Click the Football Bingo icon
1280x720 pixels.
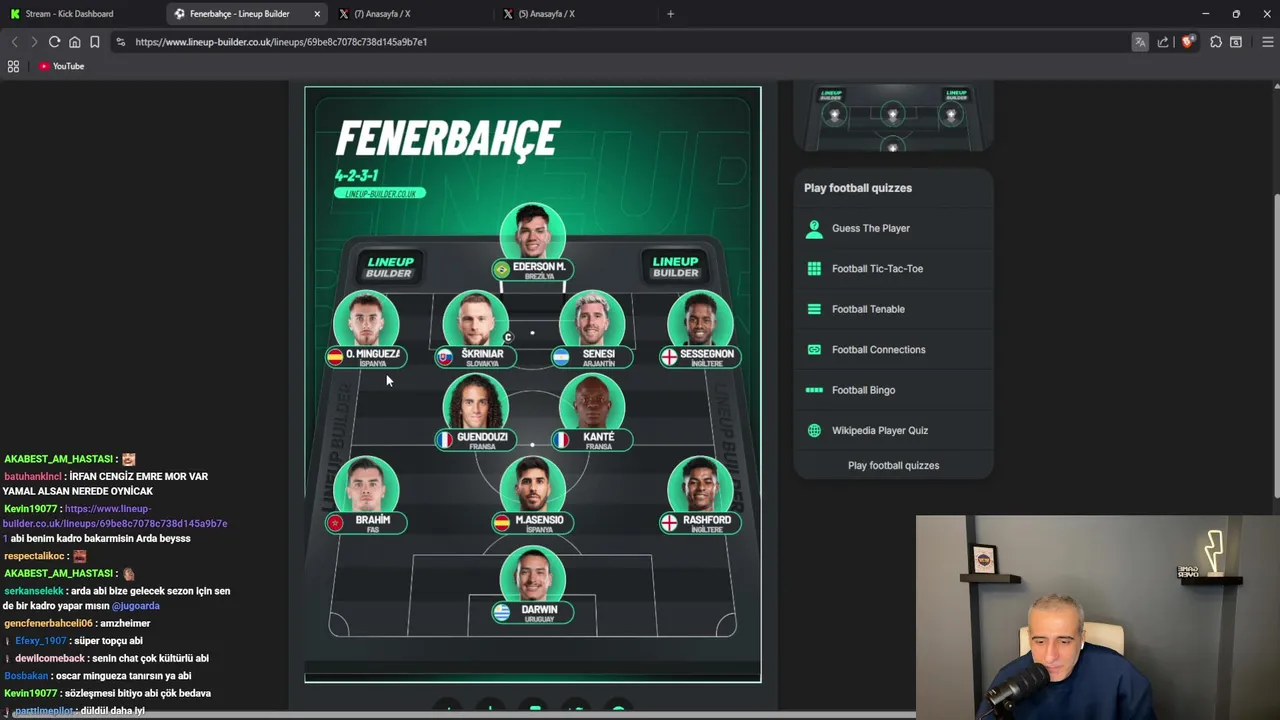(x=814, y=390)
